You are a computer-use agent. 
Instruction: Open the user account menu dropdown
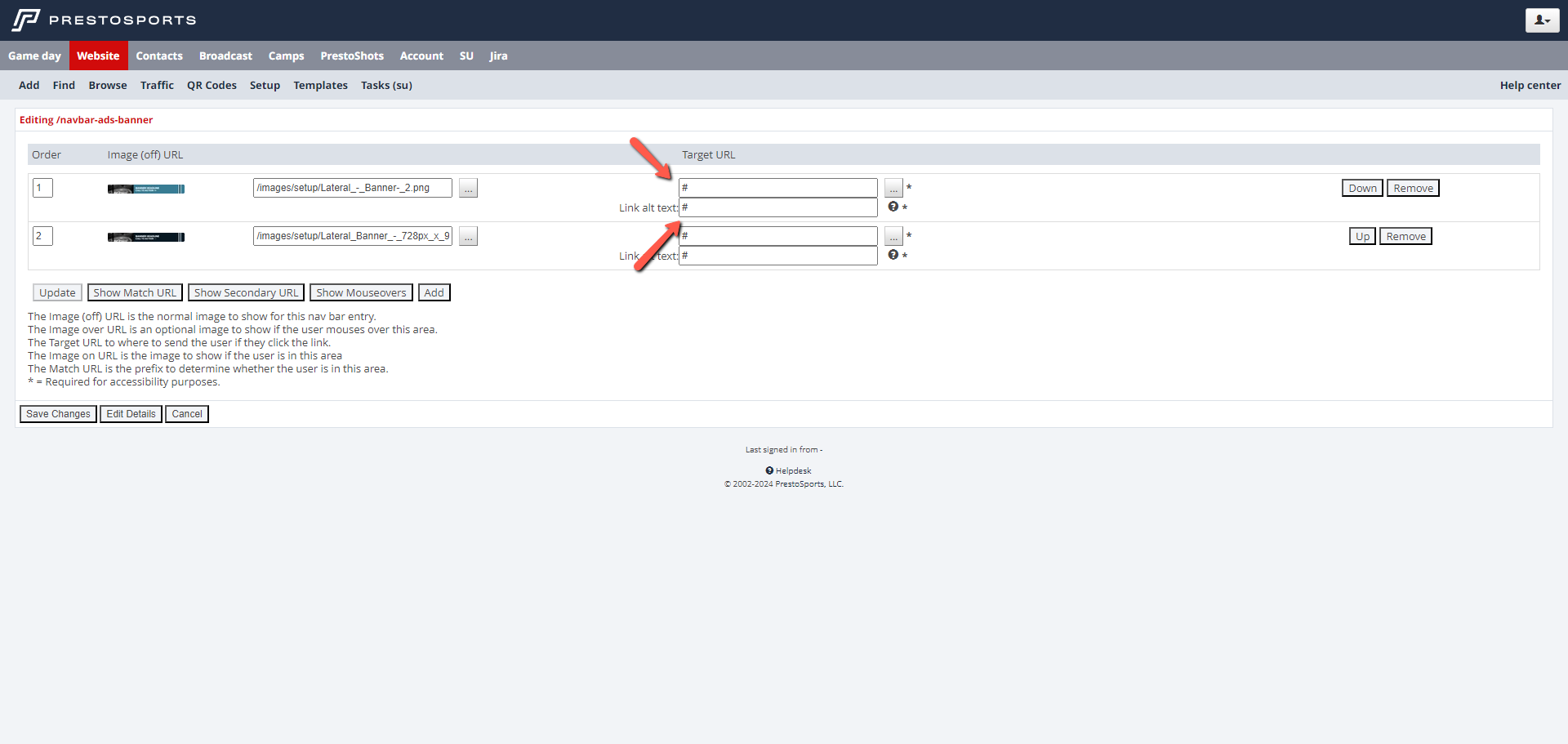(x=1542, y=20)
